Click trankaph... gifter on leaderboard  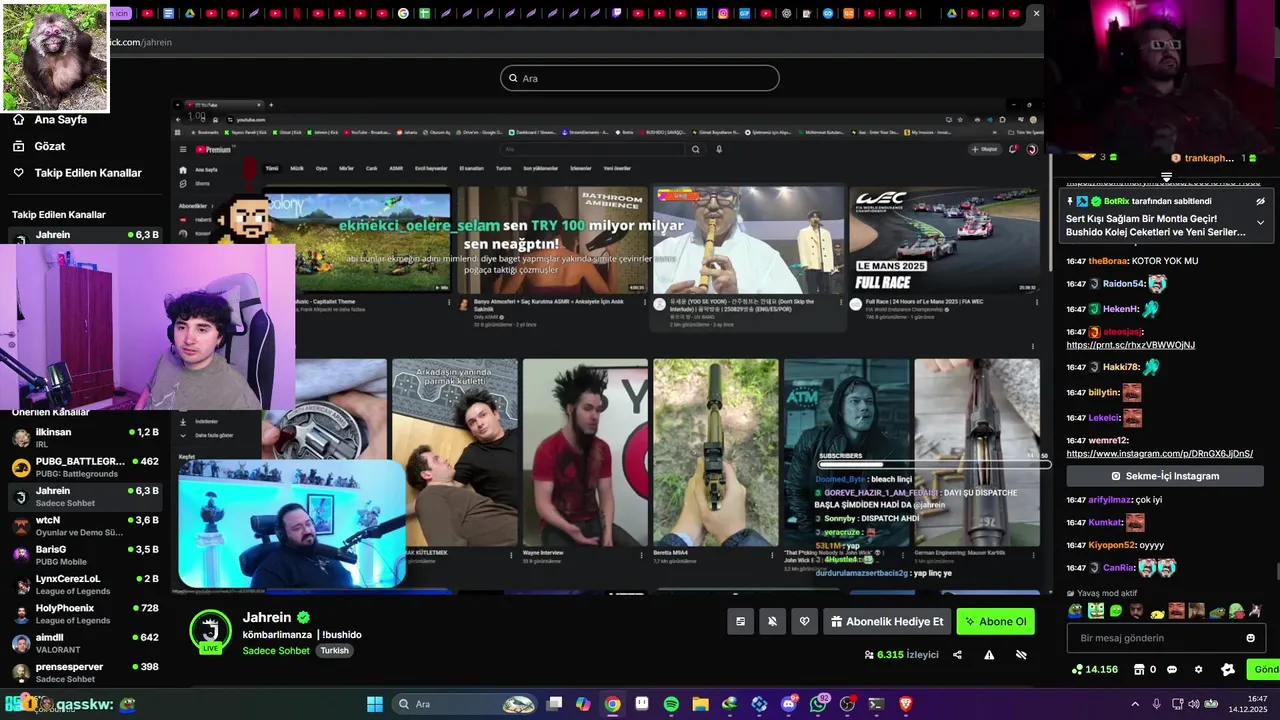[1209, 158]
